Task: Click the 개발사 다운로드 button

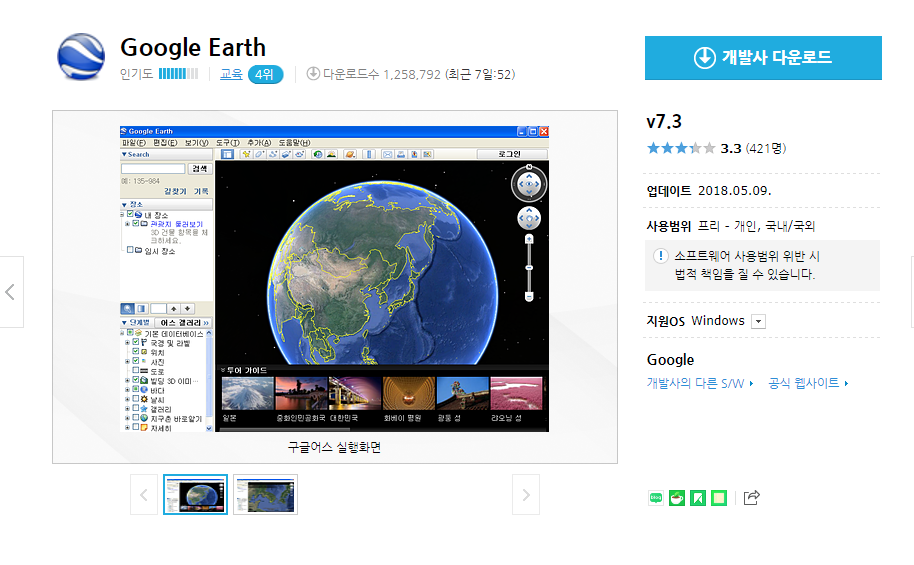Action: [763, 58]
